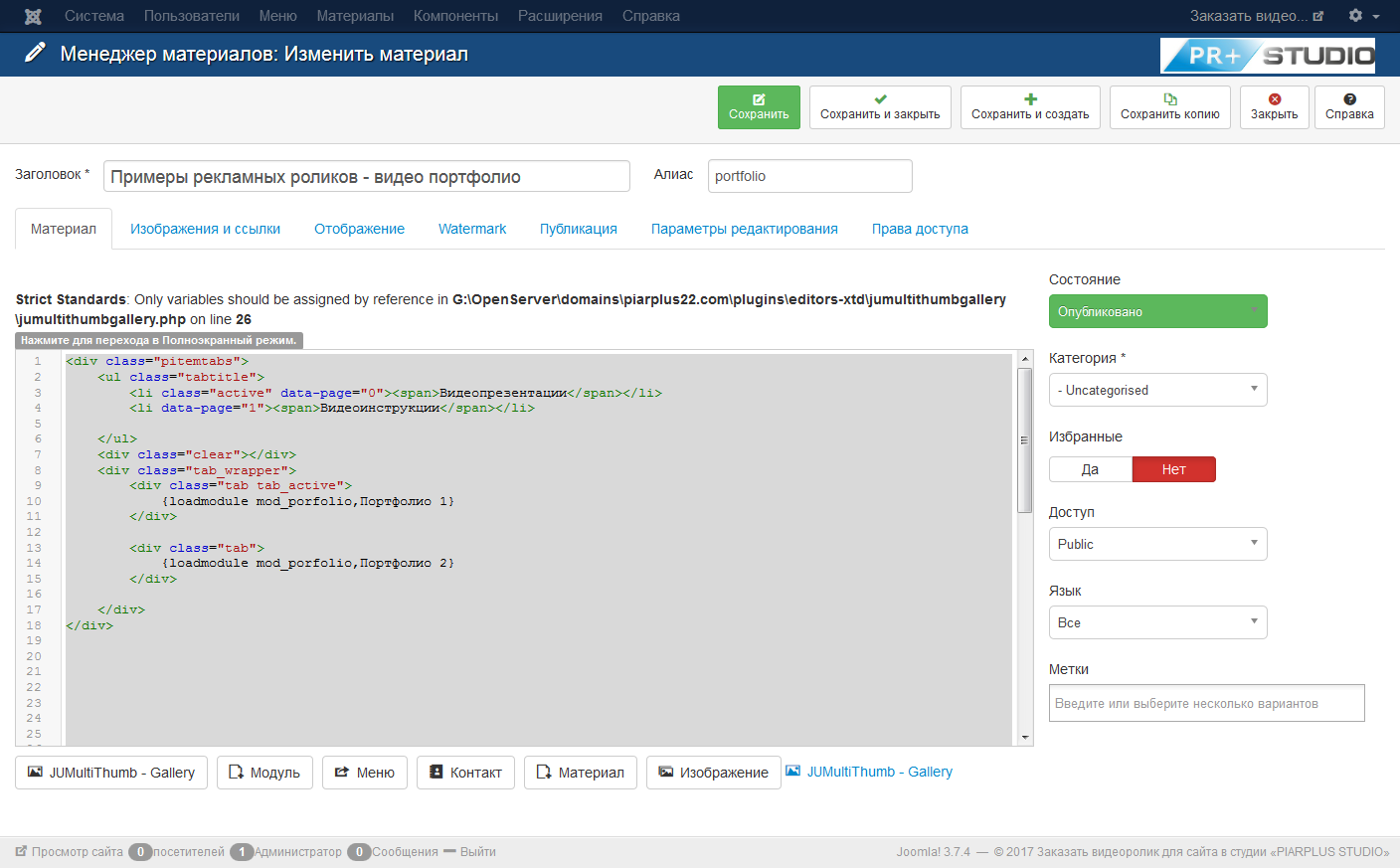Open the Категория dropdown

pyautogui.click(x=1157, y=390)
